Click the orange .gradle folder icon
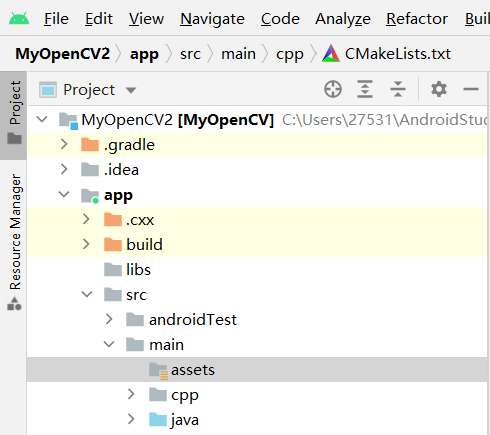The width and height of the screenshot is (490, 435). 90,144
